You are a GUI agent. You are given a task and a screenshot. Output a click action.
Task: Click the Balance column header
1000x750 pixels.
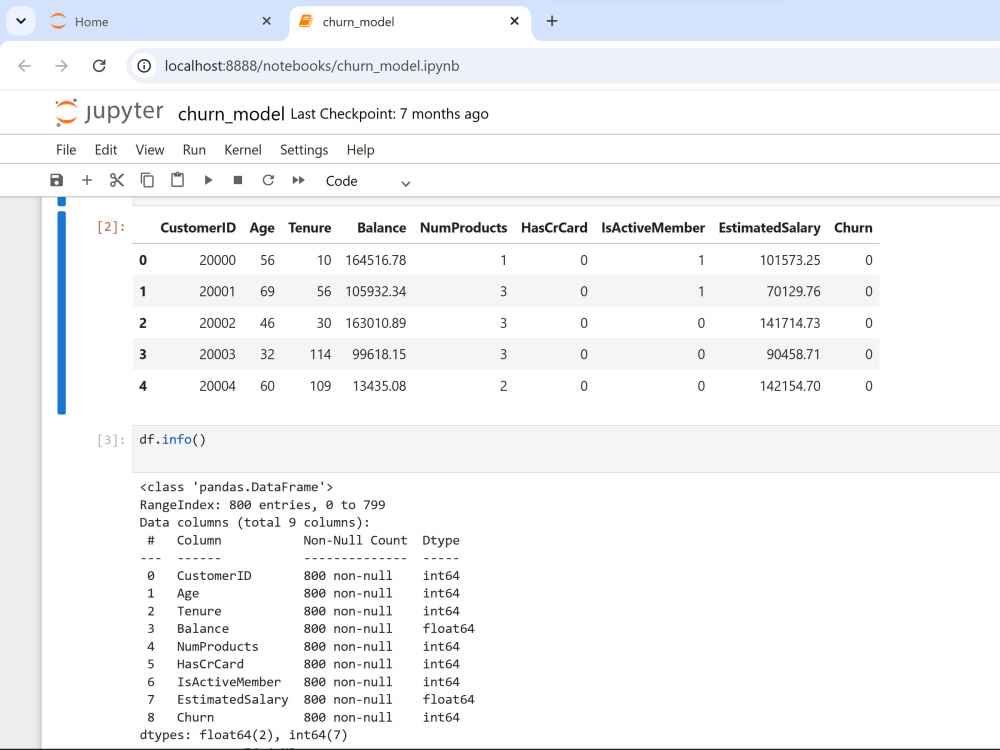coord(381,228)
